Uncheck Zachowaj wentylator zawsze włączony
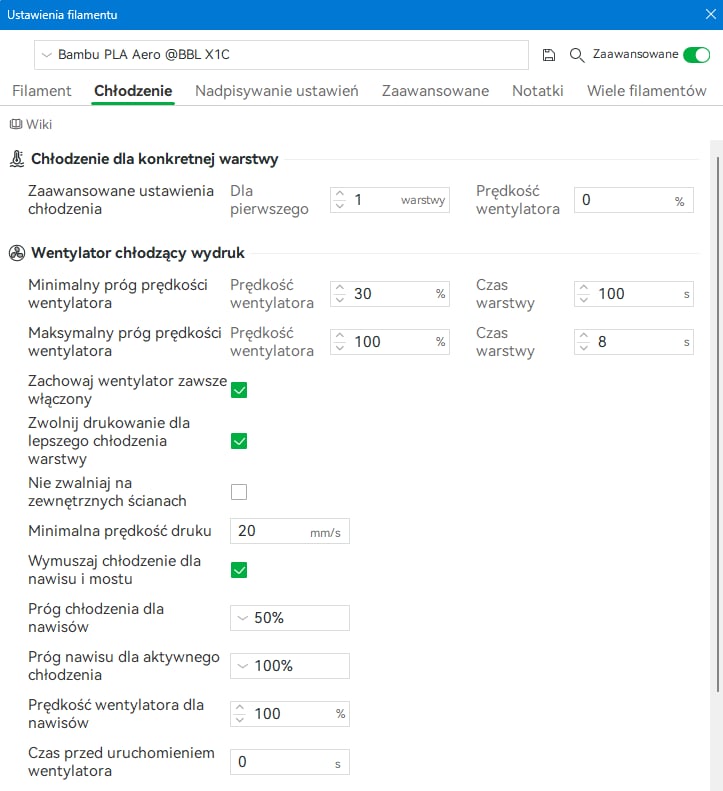 239,390
